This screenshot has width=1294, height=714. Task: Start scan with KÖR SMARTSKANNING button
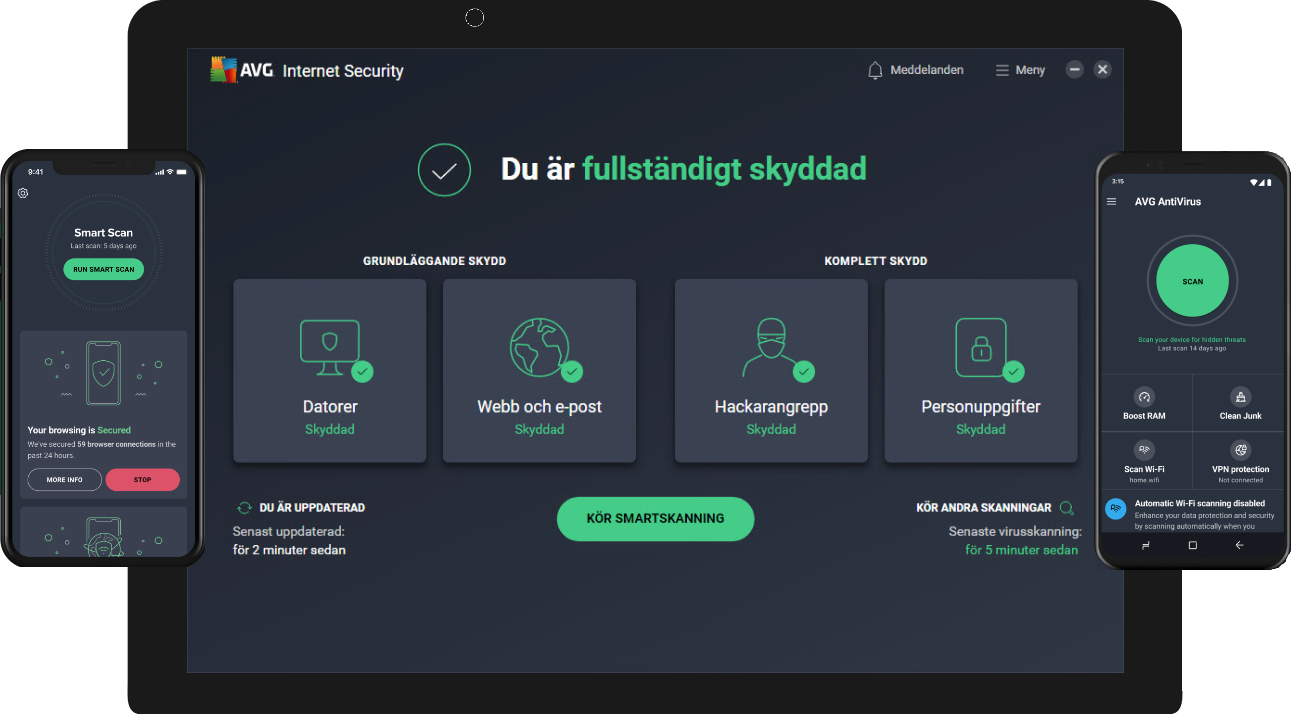pos(655,519)
